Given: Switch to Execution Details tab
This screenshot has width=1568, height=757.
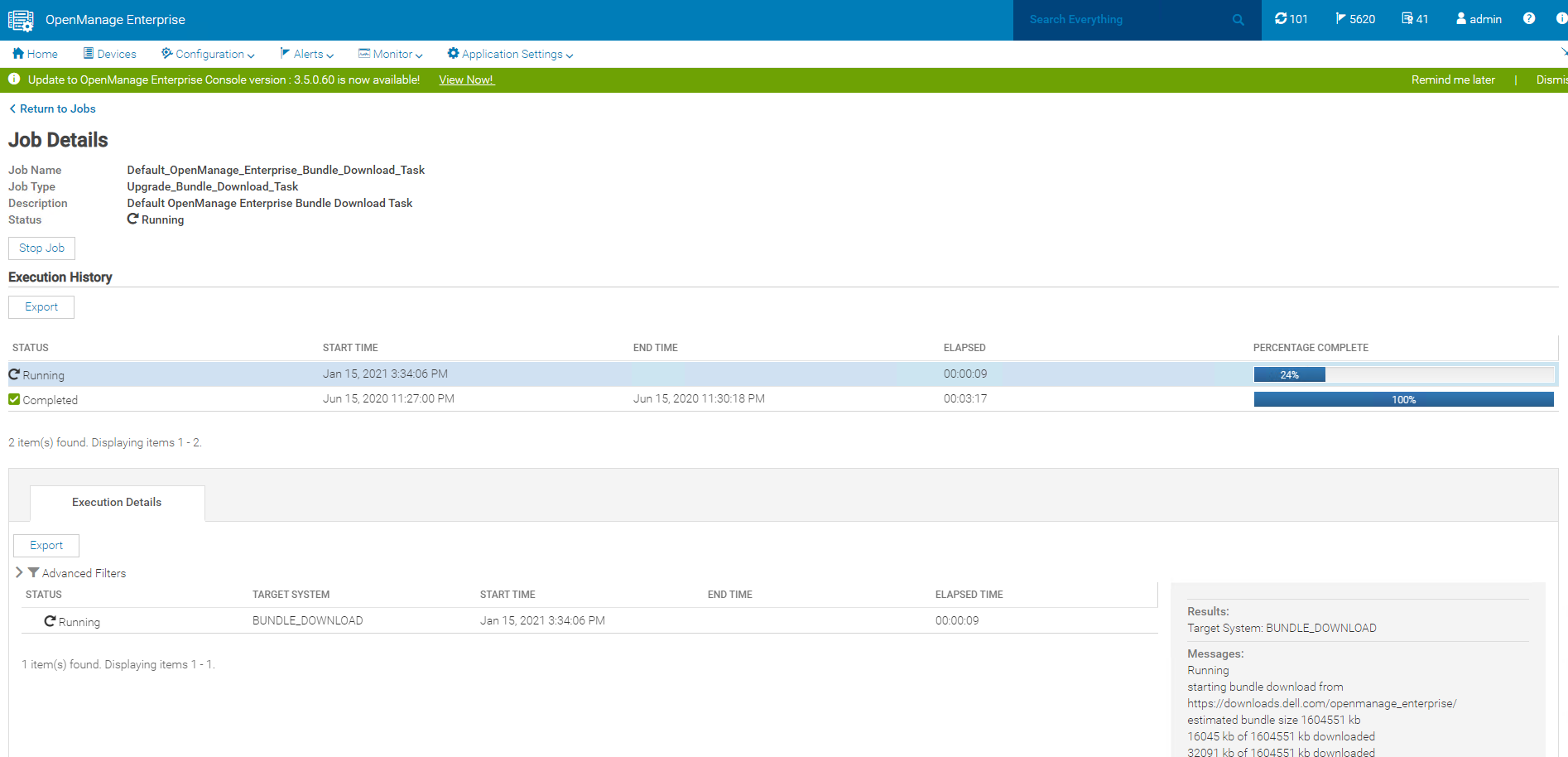Looking at the screenshot, I should pos(117,503).
